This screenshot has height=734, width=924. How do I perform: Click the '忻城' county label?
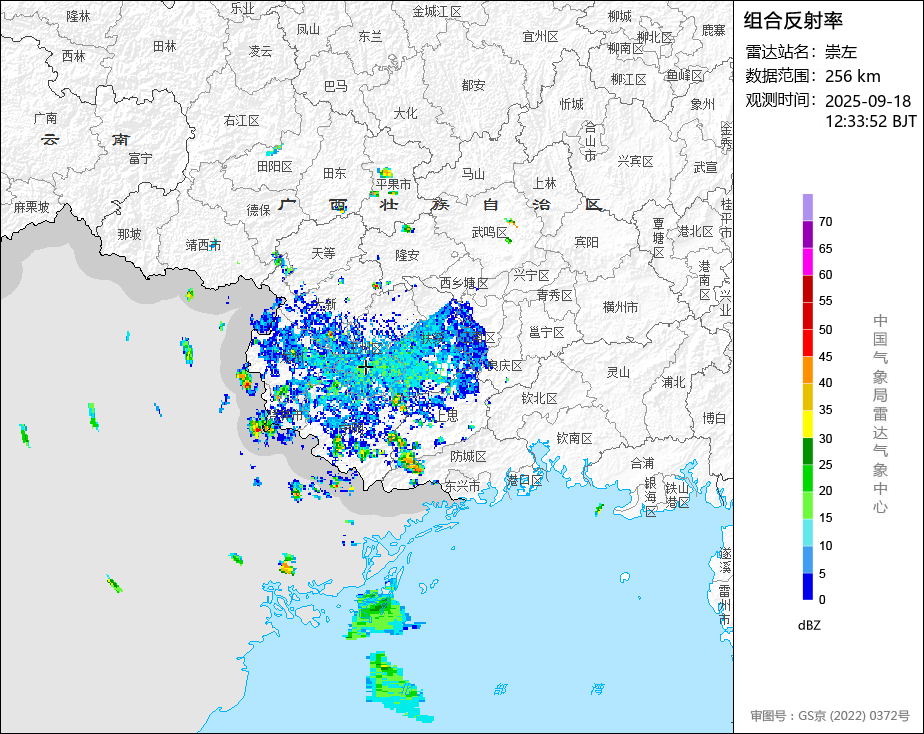click(572, 104)
